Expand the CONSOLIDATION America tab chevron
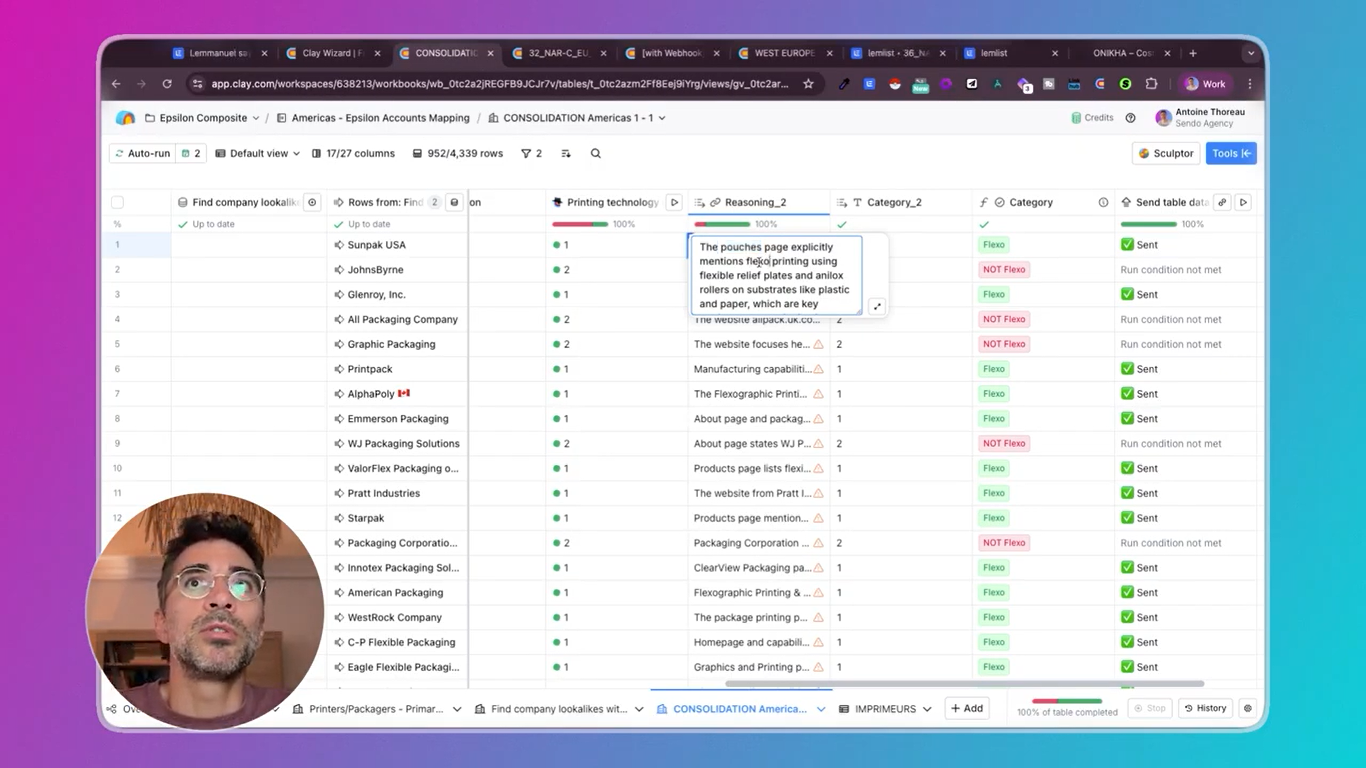The width and height of the screenshot is (1366, 768). tap(821, 709)
